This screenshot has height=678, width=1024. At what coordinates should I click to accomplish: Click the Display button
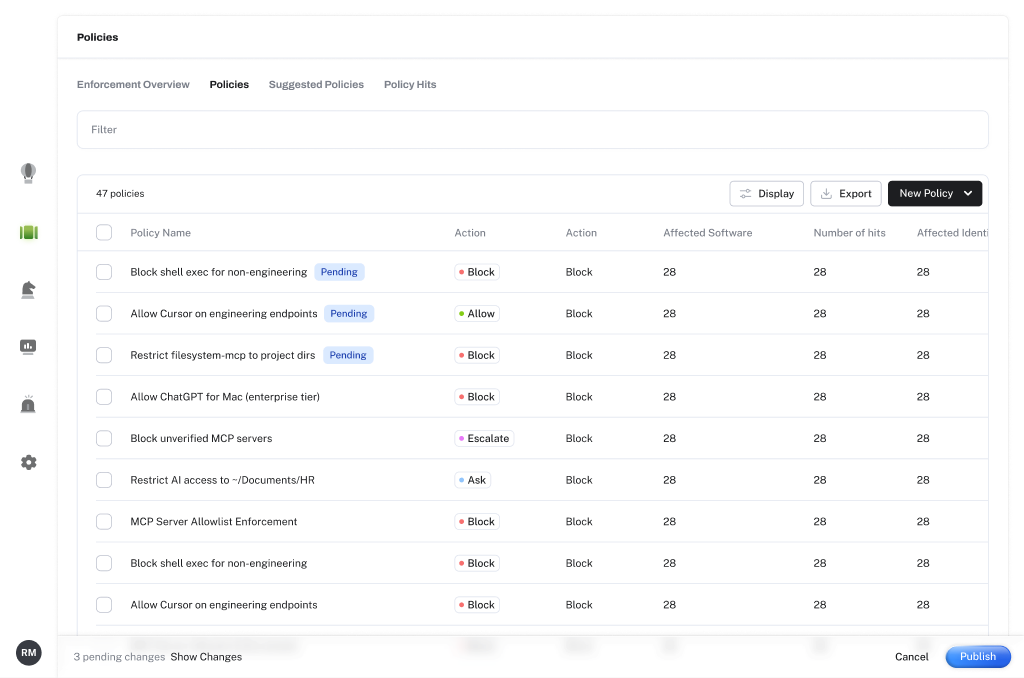(x=766, y=193)
